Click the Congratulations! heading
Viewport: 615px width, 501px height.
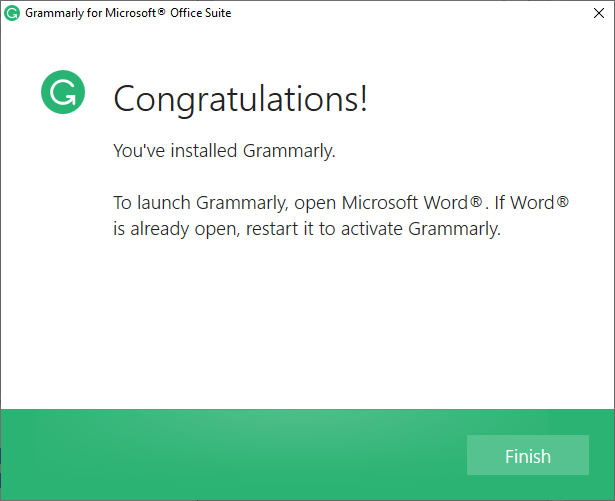pos(240,100)
